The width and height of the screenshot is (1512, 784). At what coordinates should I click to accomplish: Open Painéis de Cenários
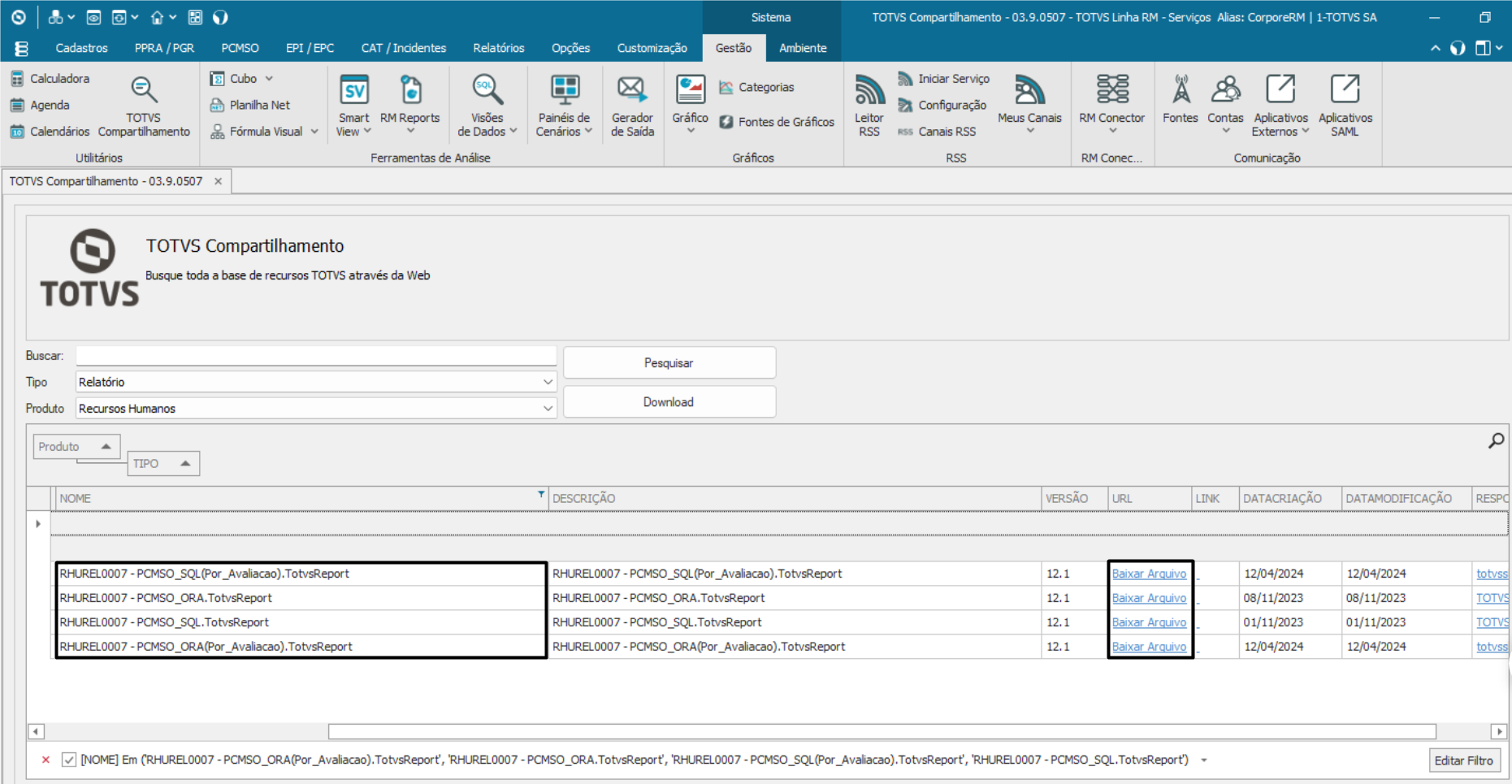(564, 106)
